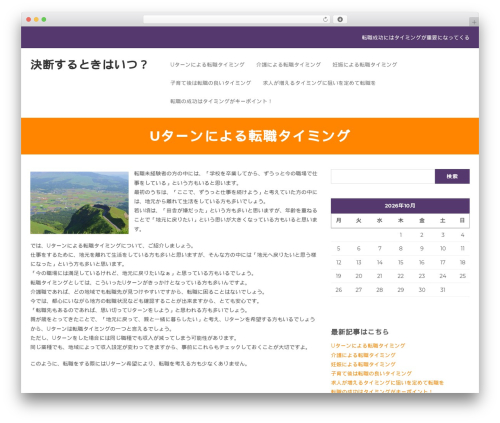Click the orange heading Uターンによる転職タイミング
The image size is (500, 423).
point(250,136)
